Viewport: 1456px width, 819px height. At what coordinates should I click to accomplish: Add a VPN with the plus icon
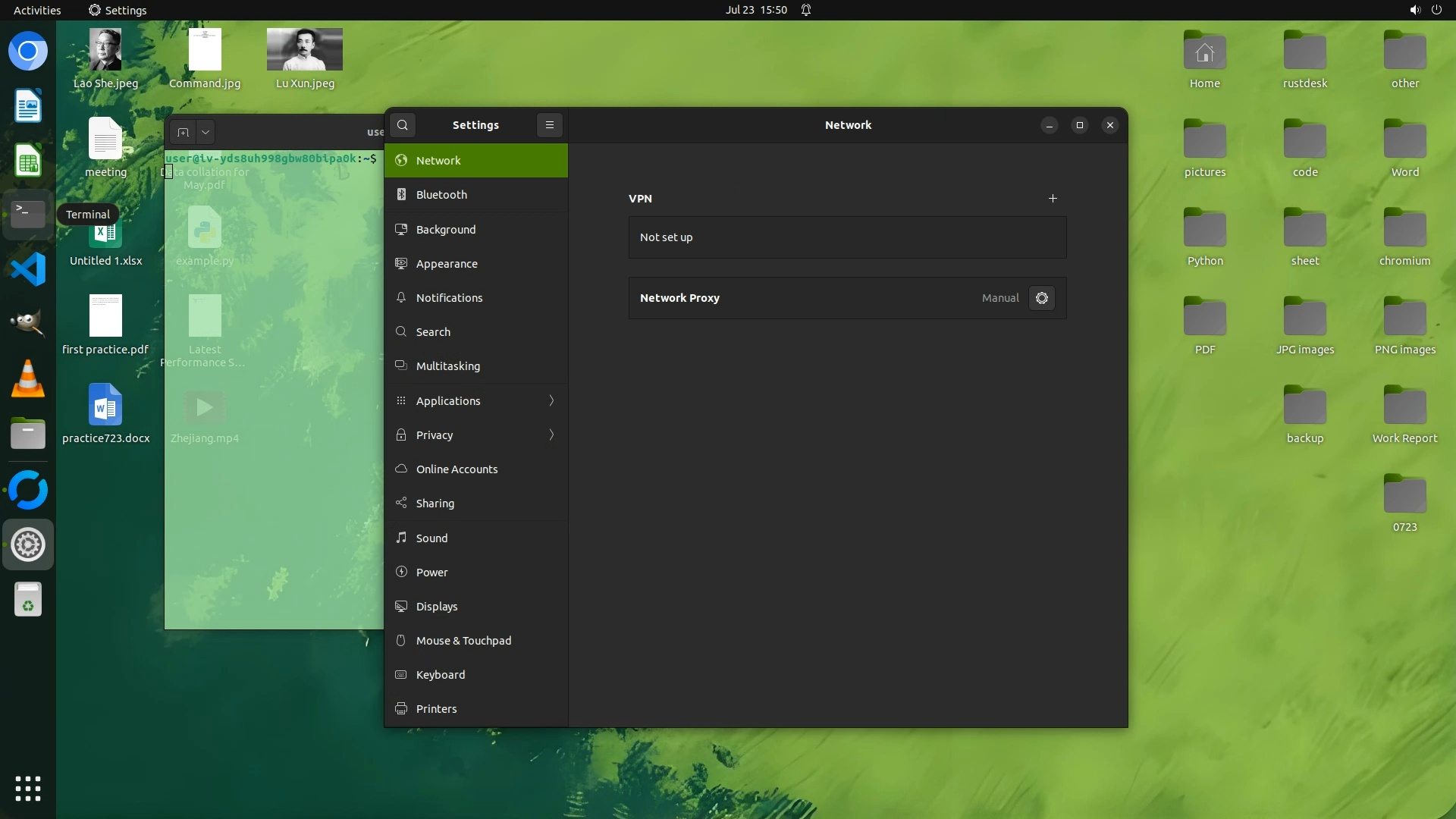[x=1053, y=199]
